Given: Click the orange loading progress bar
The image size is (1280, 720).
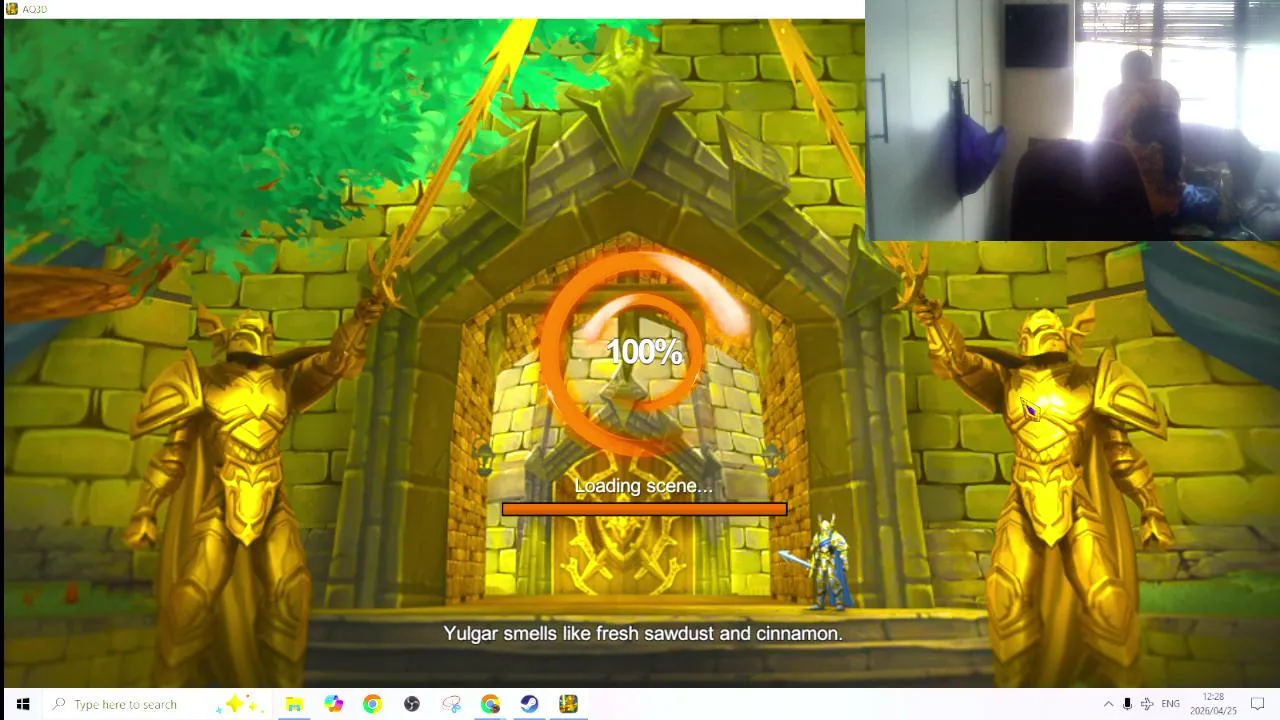Looking at the screenshot, I should (644, 509).
